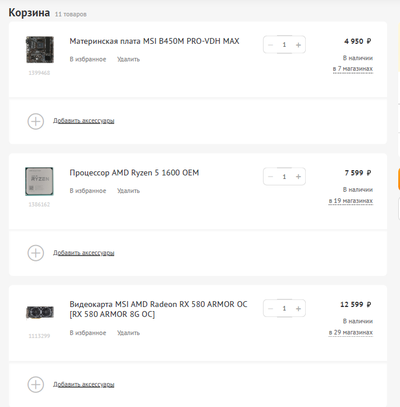Decrease quantity of AMD Ryzen 5 1600
This screenshot has width=400, height=407.
pos(270,176)
